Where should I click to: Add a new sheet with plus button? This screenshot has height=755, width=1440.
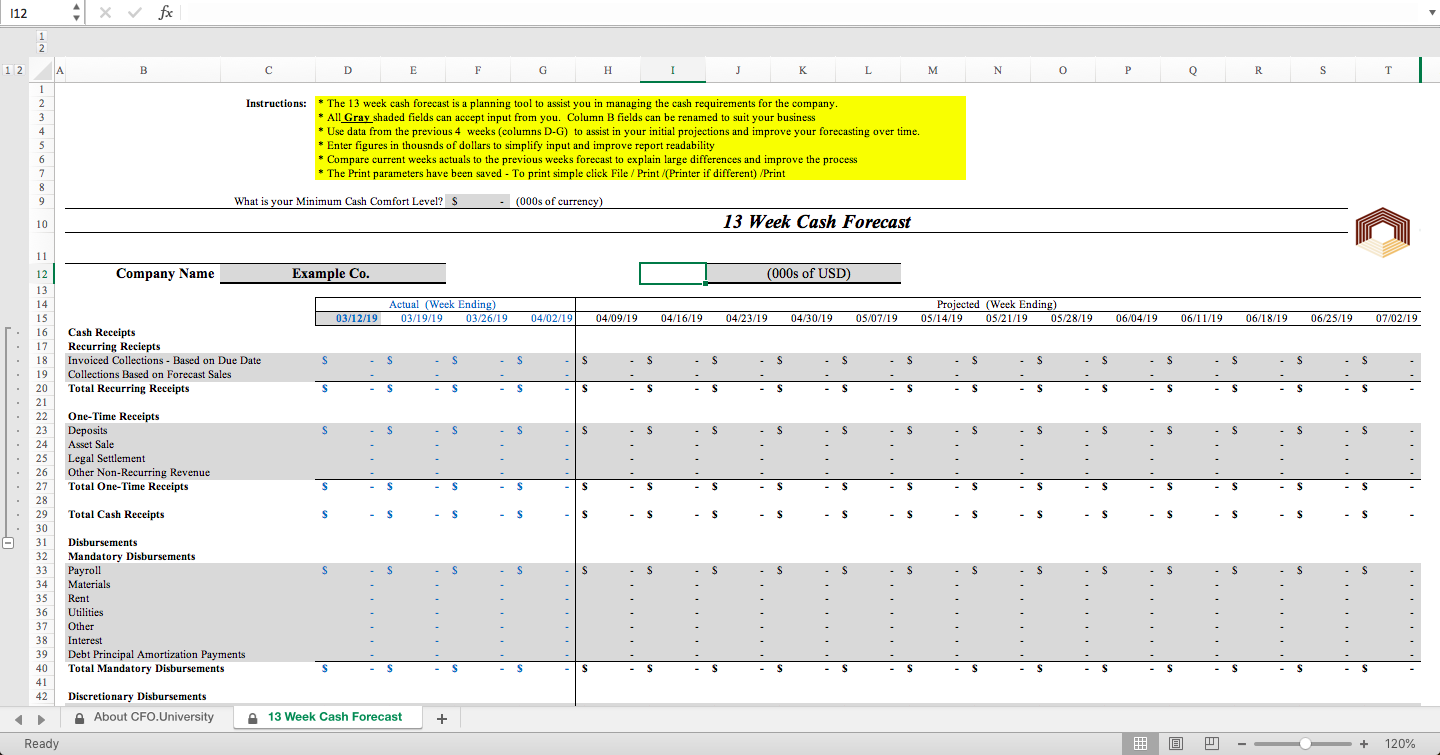click(x=441, y=718)
